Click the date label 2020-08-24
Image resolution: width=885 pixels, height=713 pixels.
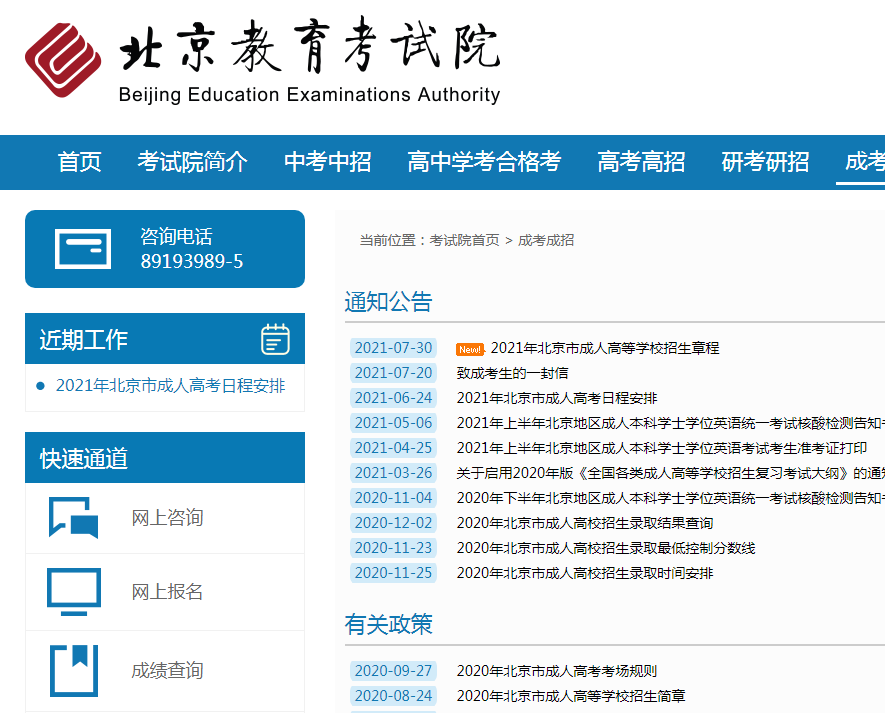click(x=393, y=695)
